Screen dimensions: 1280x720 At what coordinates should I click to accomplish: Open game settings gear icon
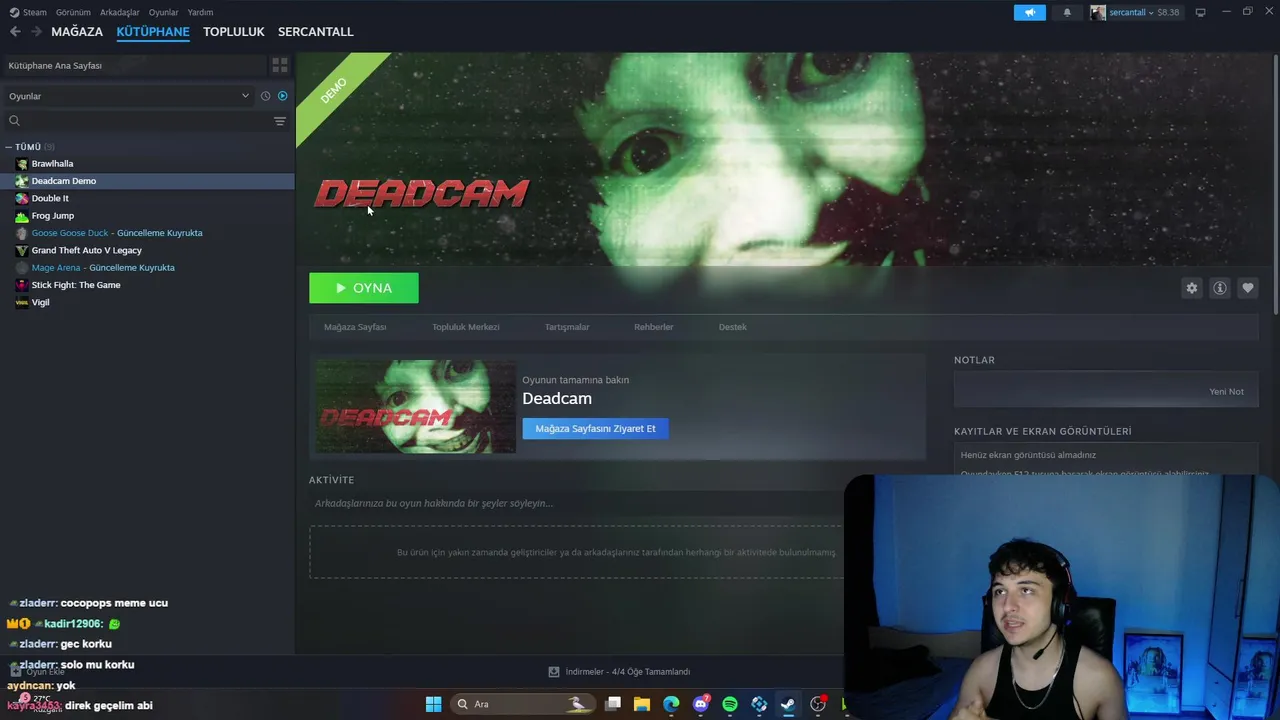pos(1191,288)
